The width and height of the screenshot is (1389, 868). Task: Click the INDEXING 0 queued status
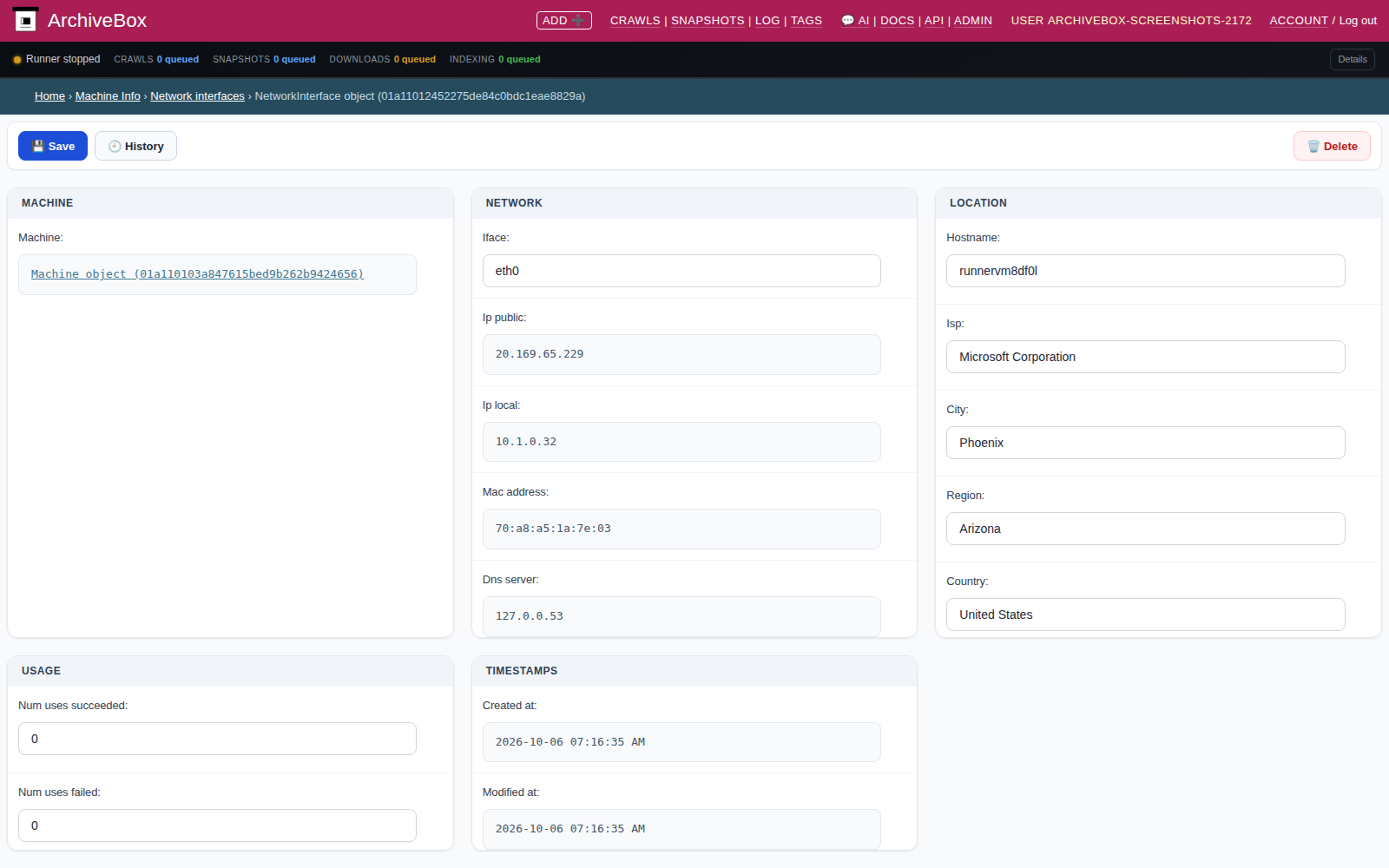click(495, 59)
